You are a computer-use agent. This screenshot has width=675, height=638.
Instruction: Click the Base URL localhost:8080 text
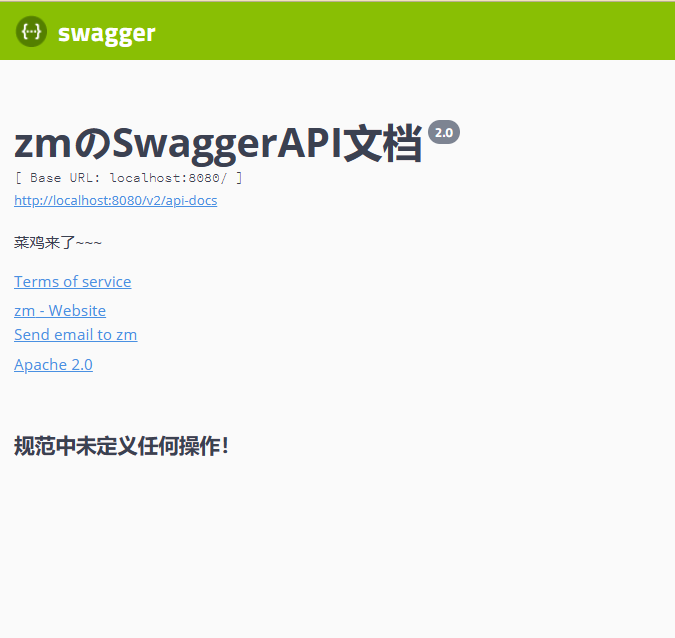128,178
